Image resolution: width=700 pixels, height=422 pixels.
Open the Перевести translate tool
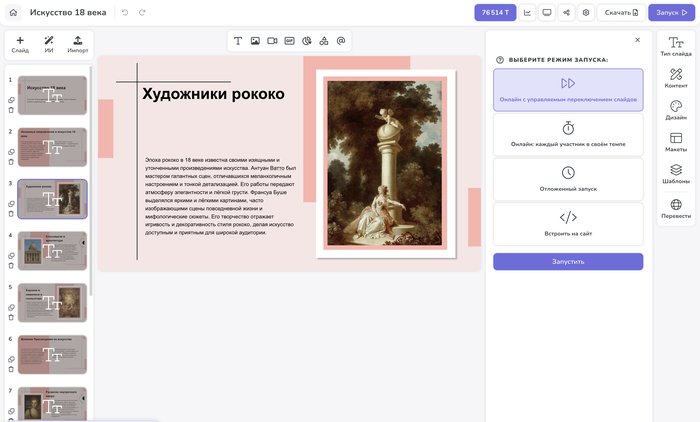676,209
